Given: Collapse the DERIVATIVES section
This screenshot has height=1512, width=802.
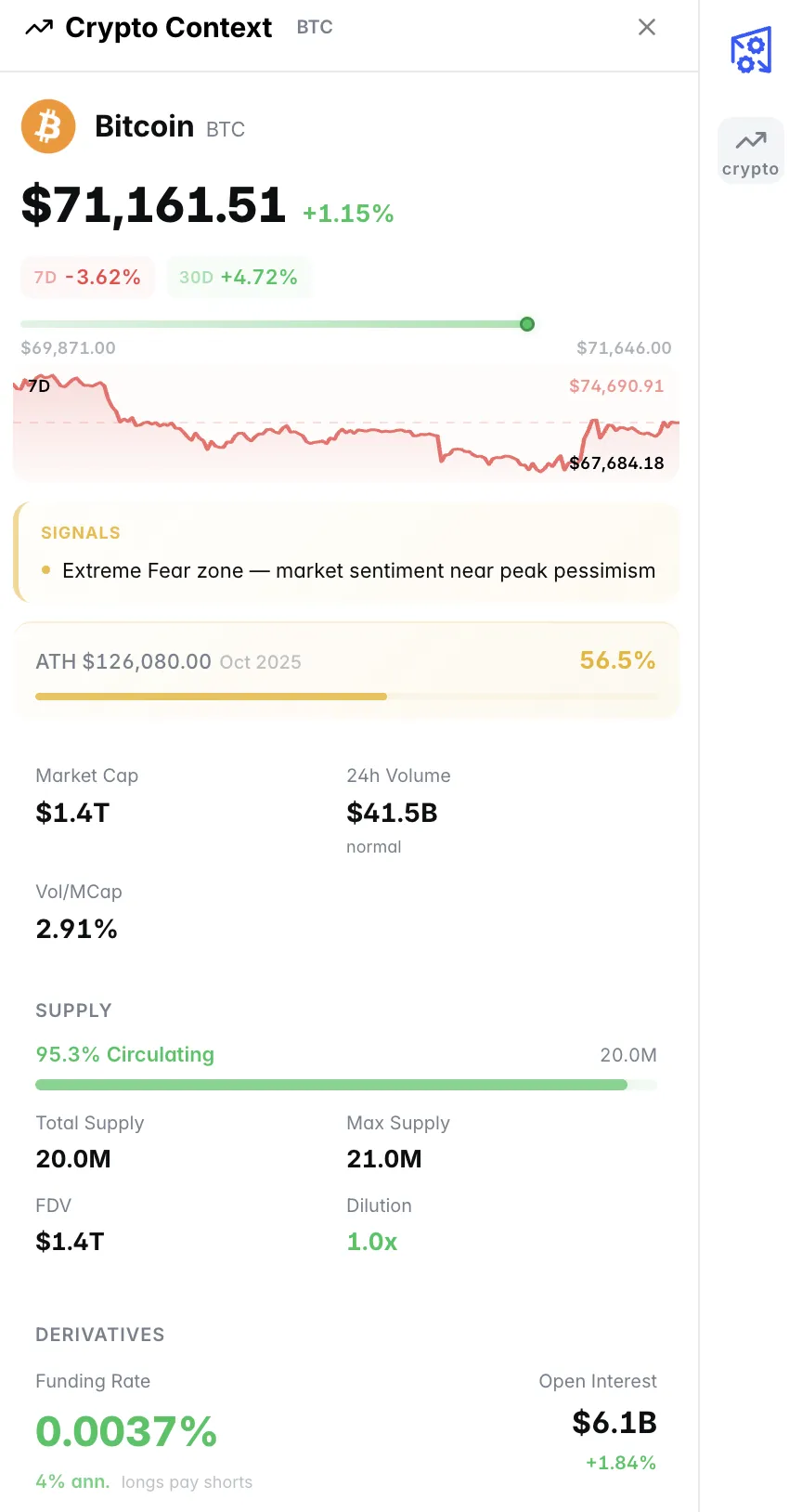Looking at the screenshot, I should (x=99, y=1335).
